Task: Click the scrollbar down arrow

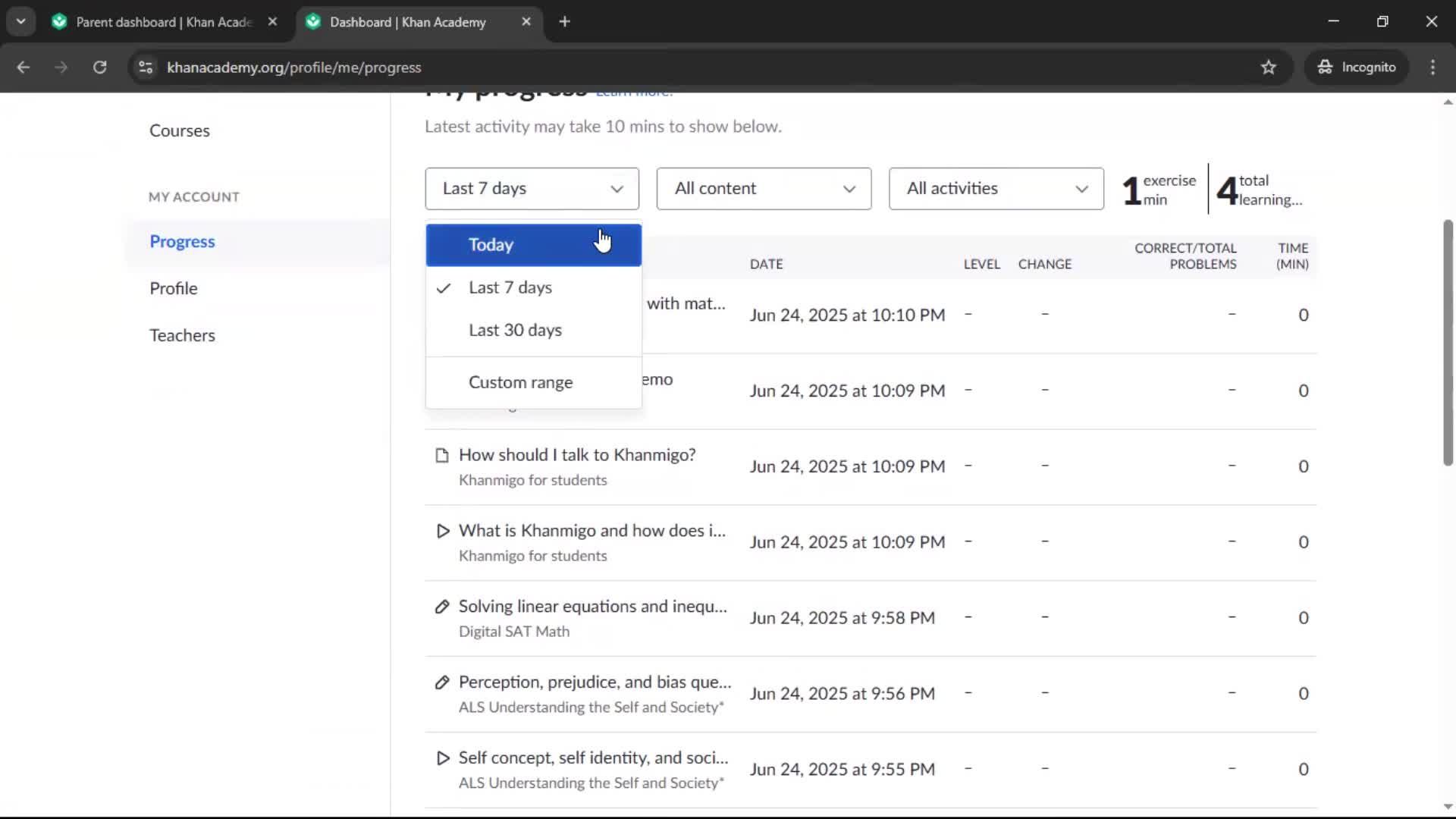Action: (x=1448, y=808)
